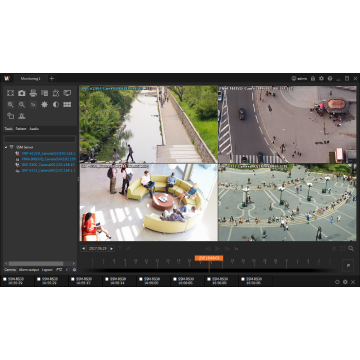The image size is (360, 360).
Task: Check the first event checkbox in the bottom bar
Action: 5,279
